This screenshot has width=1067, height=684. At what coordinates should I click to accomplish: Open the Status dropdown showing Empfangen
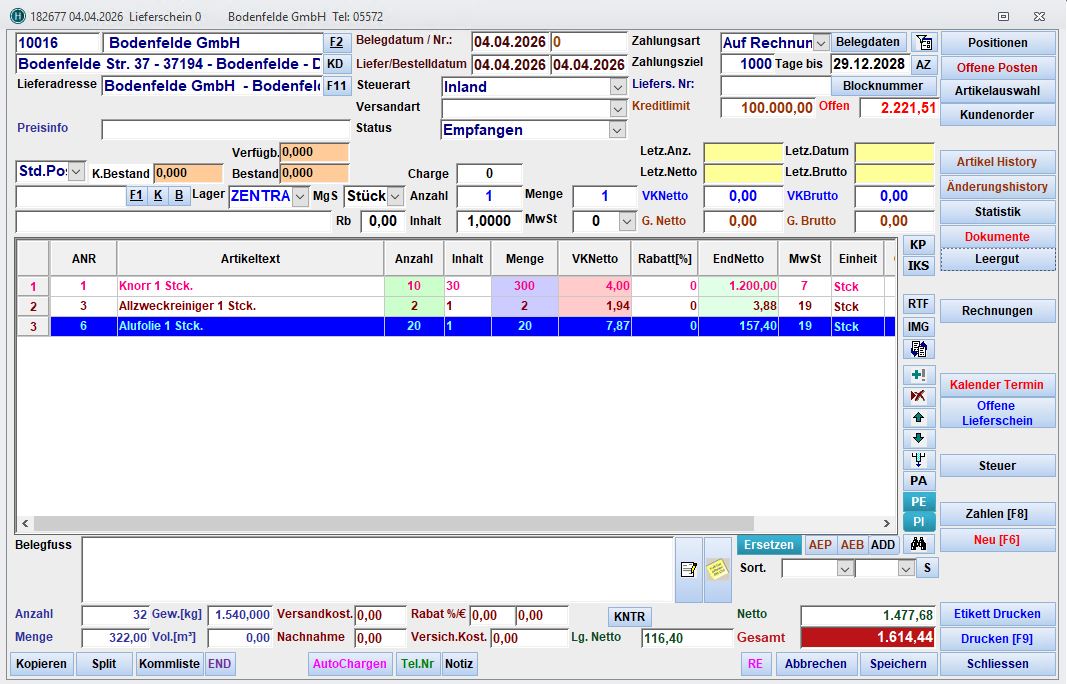tap(618, 130)
